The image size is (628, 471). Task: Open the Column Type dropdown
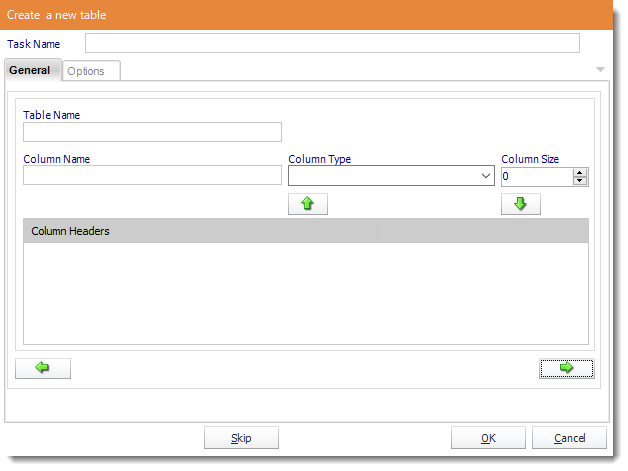point(485,176)
